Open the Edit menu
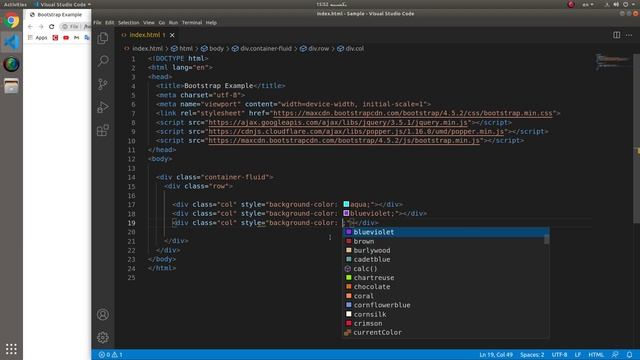 coord(109,22)
